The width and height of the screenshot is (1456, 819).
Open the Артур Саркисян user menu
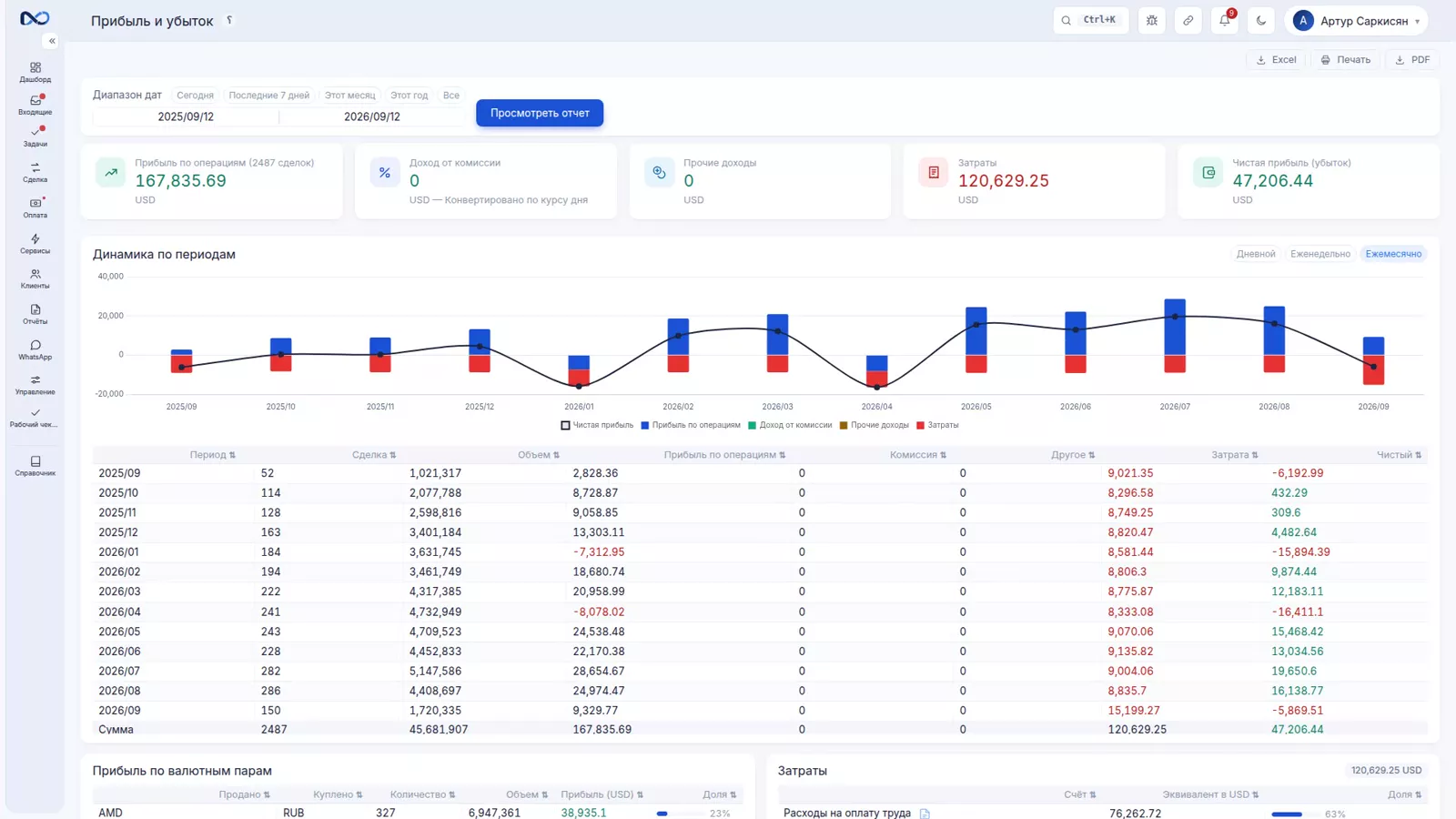(x=1356, y=20)
